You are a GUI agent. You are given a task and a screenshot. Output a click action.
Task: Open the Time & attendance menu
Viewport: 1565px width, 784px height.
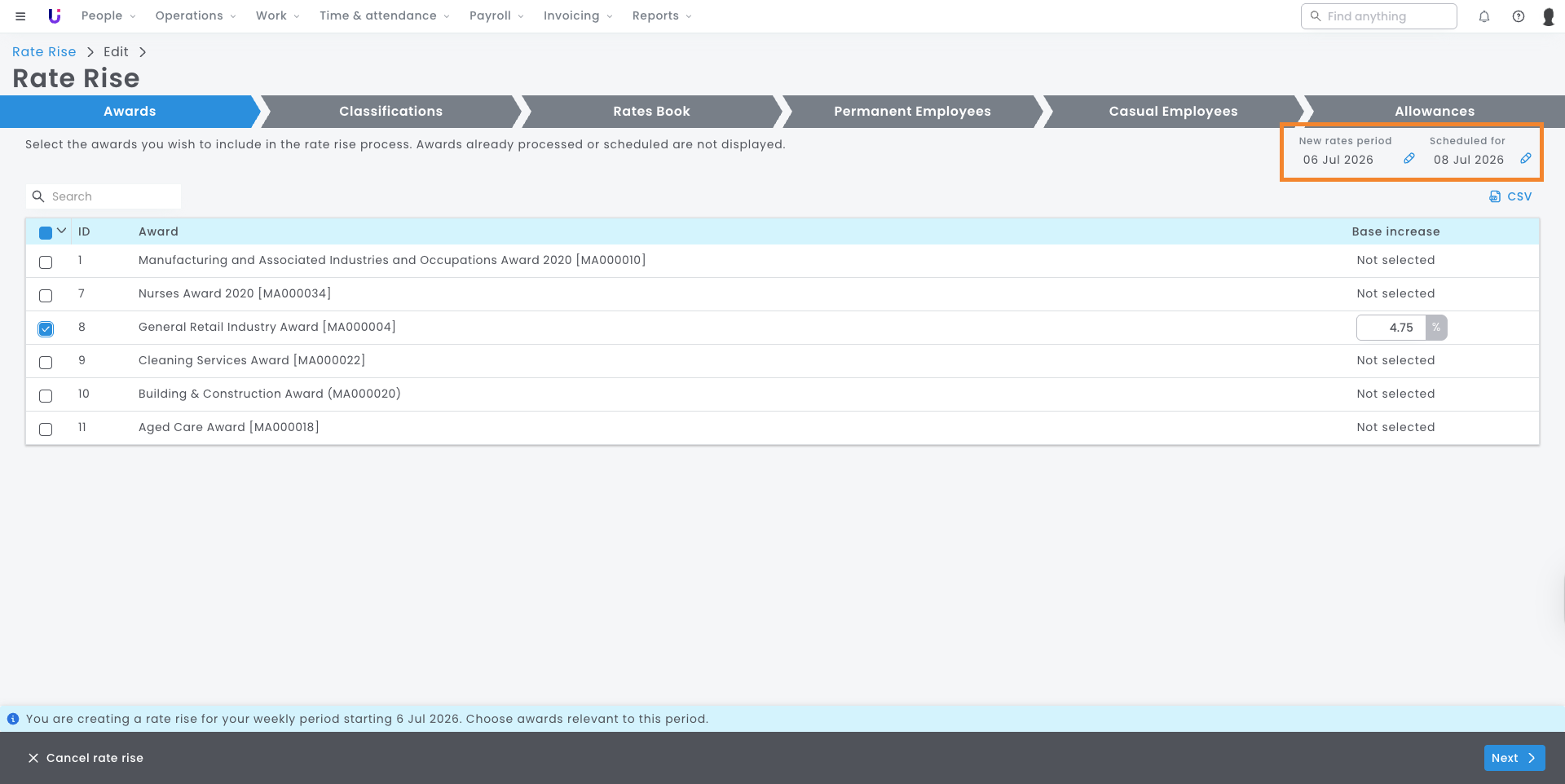[385, 16]
